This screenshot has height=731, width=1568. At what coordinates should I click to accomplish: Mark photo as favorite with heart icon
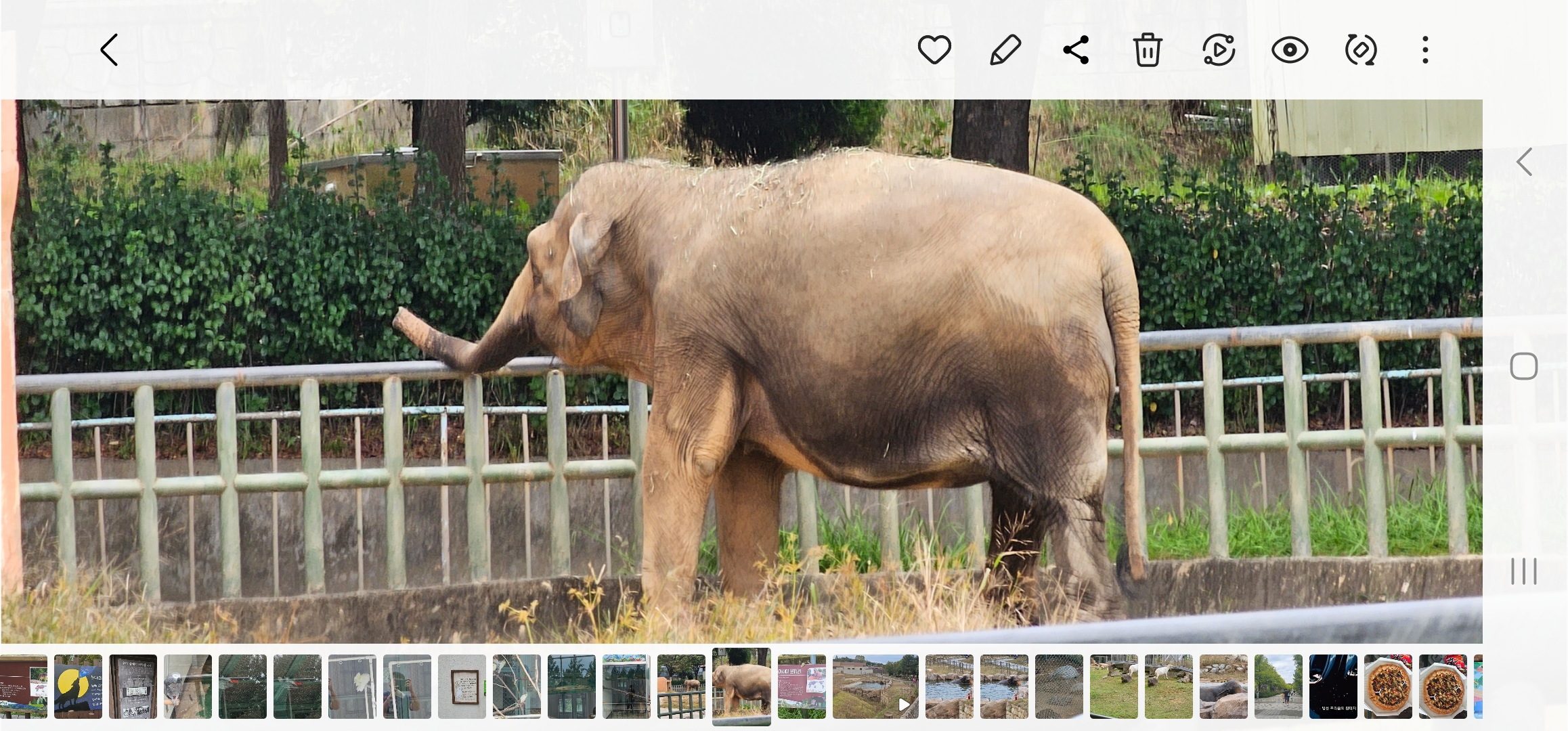[934, 50]
